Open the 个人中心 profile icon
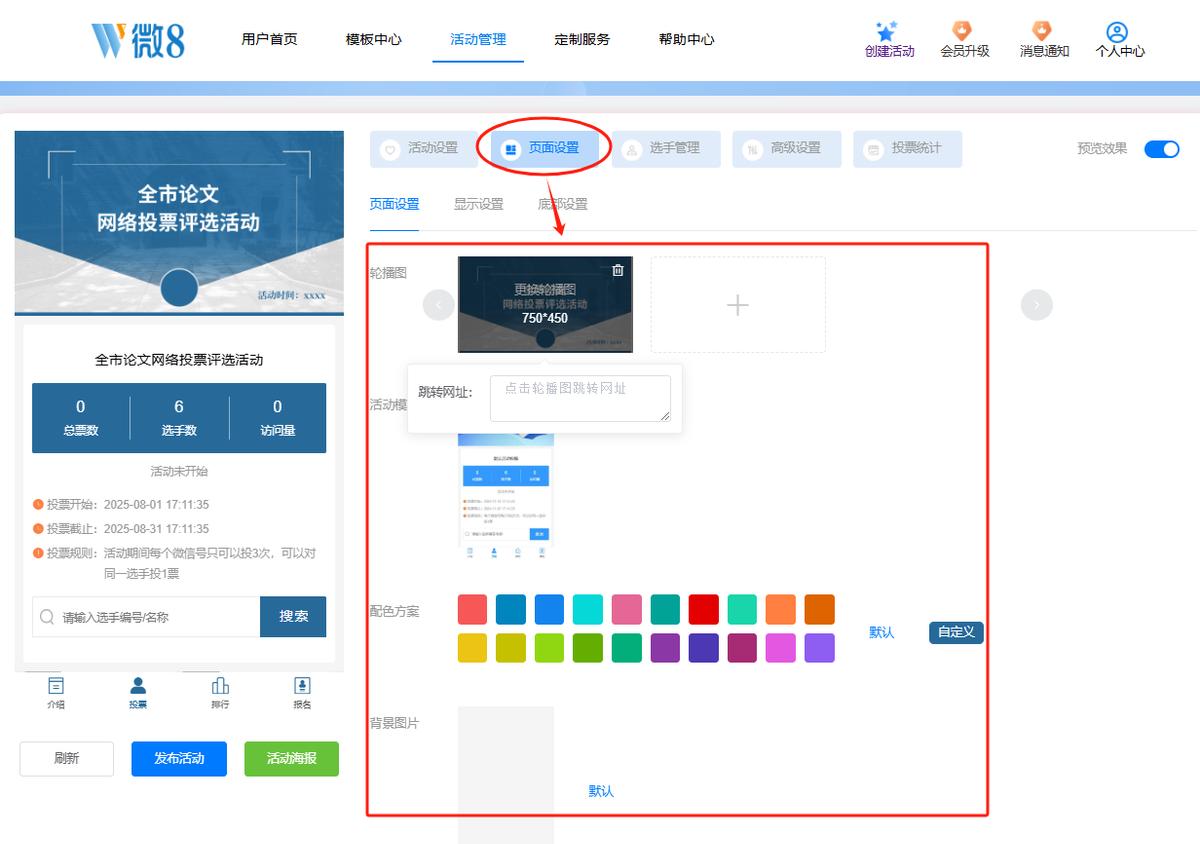 (x=1117, y=33)
